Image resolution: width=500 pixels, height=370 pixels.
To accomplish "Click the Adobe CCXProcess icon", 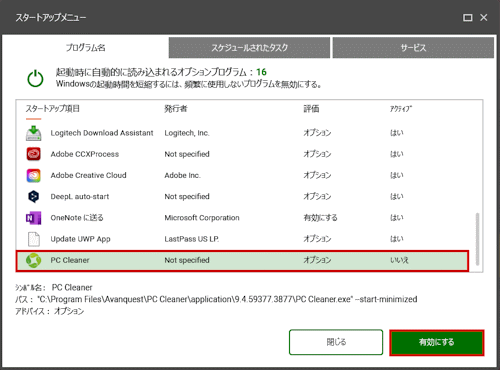I will click(x=33, y=154).
